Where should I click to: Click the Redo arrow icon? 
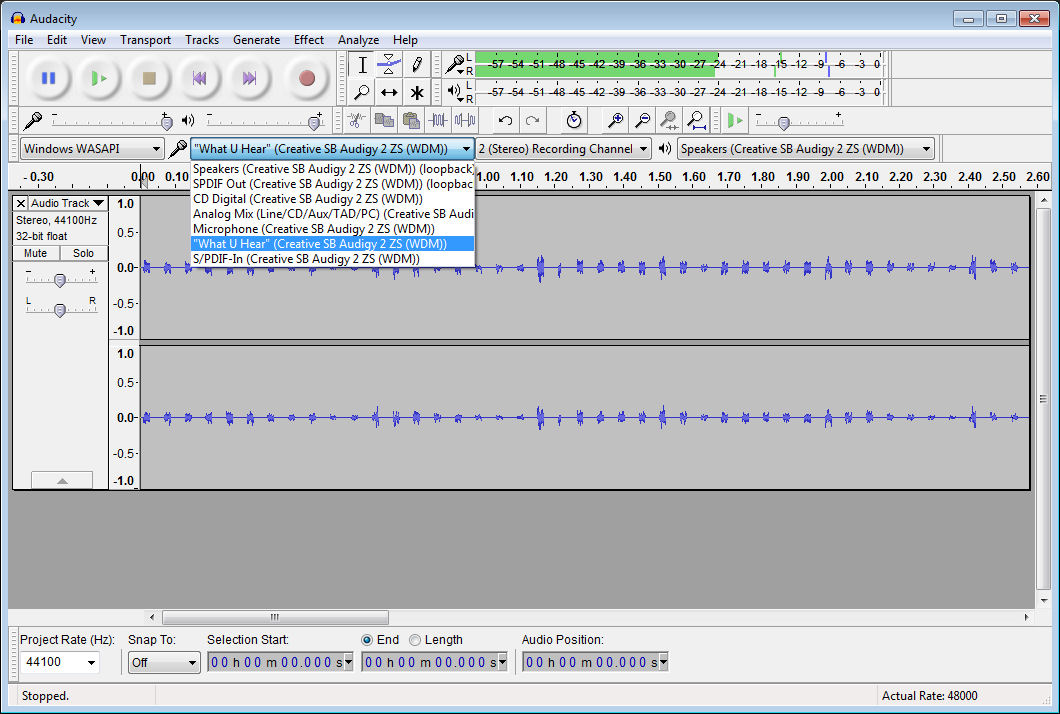(533, 120)
